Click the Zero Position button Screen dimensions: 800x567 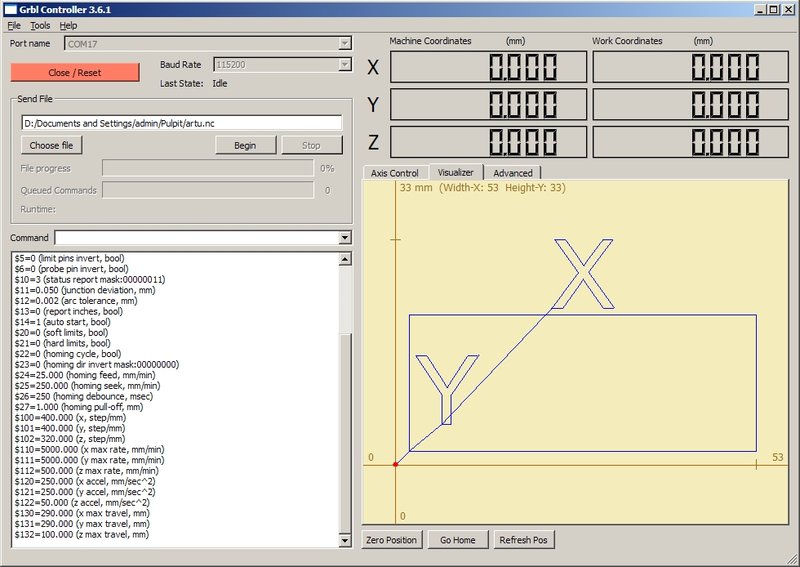pos(391,540)
